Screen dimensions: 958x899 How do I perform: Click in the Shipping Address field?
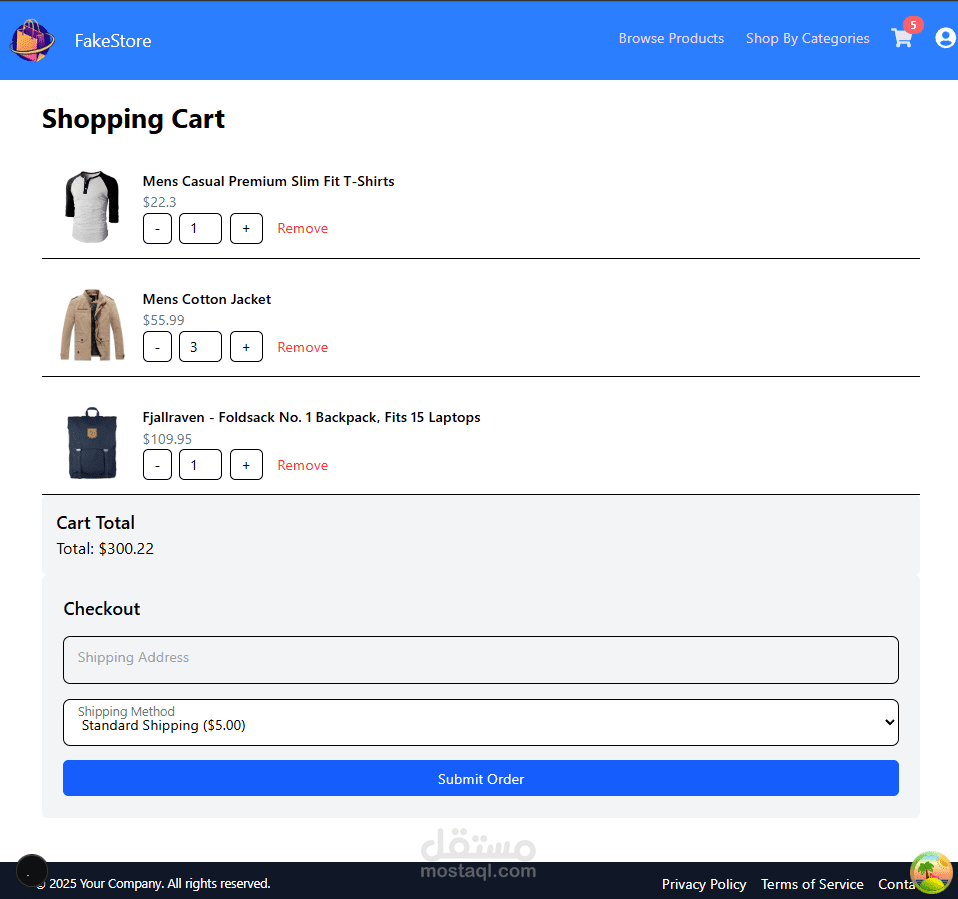point(481,660)
